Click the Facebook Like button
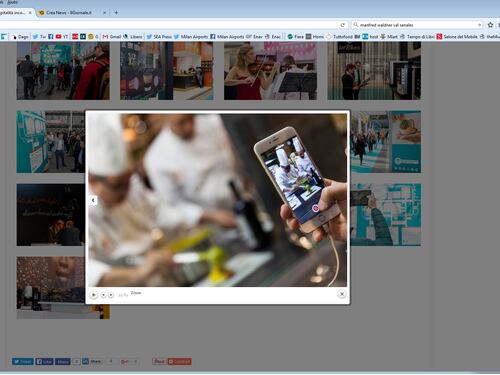This screenshot has width=500, height=375. 44,362
